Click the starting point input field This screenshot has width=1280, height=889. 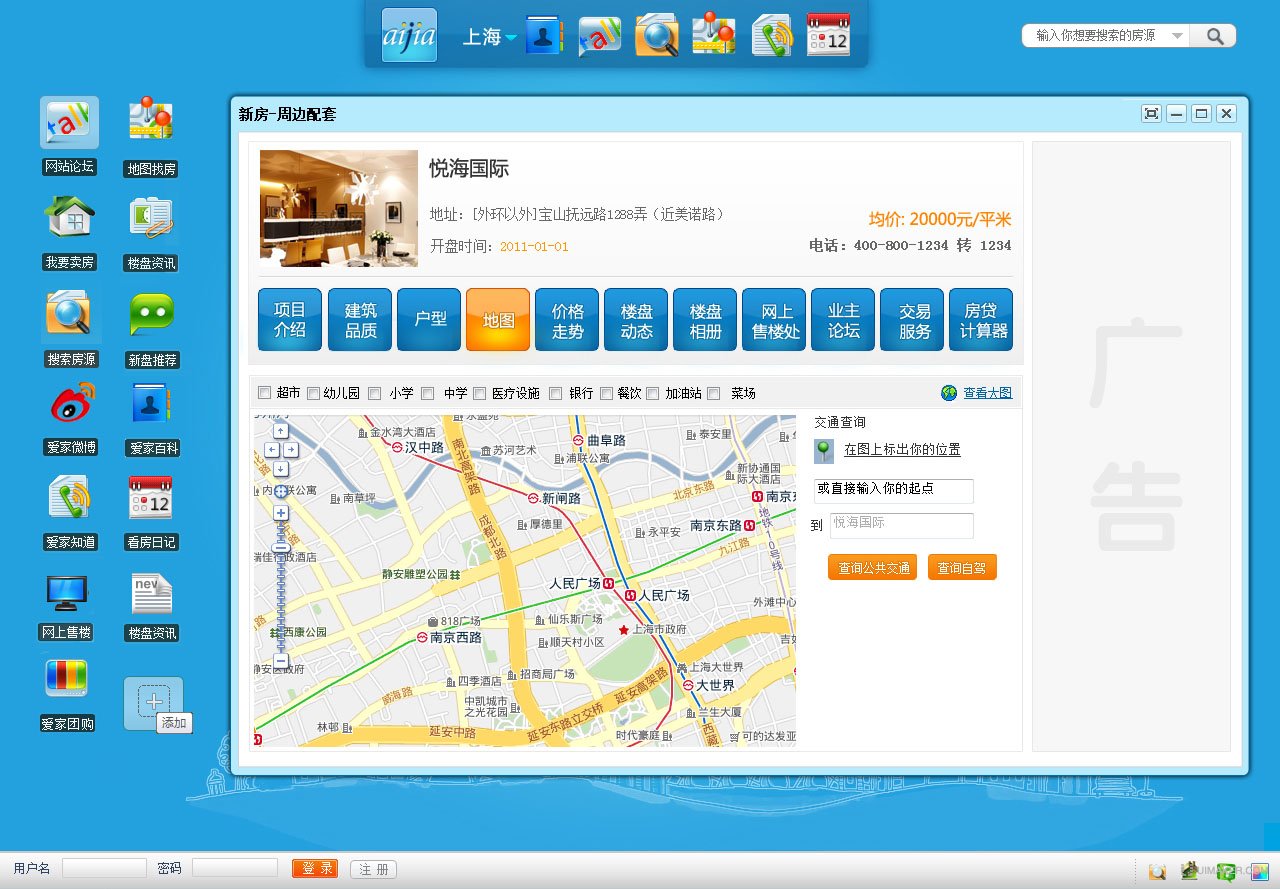pyautogui.click(x=893, y=491)
